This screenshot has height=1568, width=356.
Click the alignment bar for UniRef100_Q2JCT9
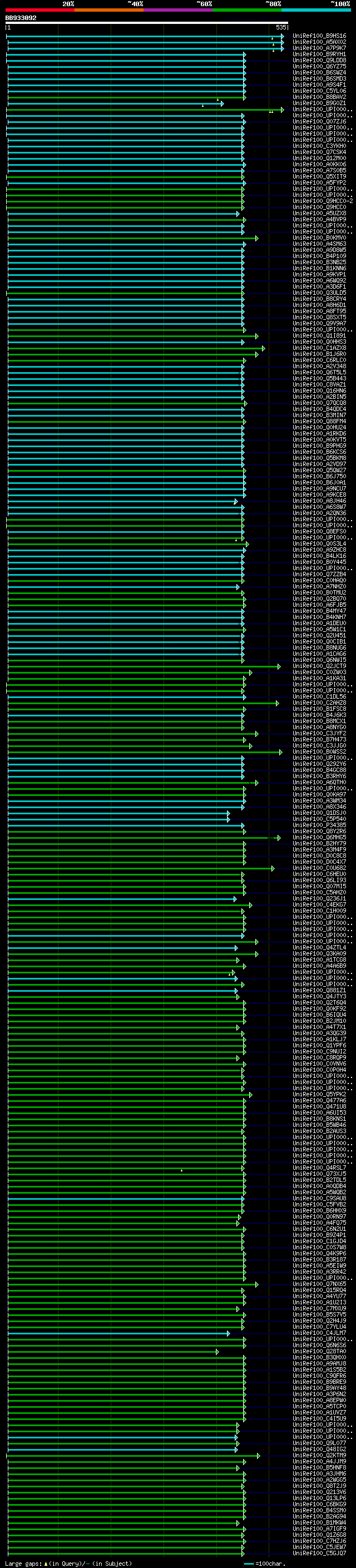point(144,666)
